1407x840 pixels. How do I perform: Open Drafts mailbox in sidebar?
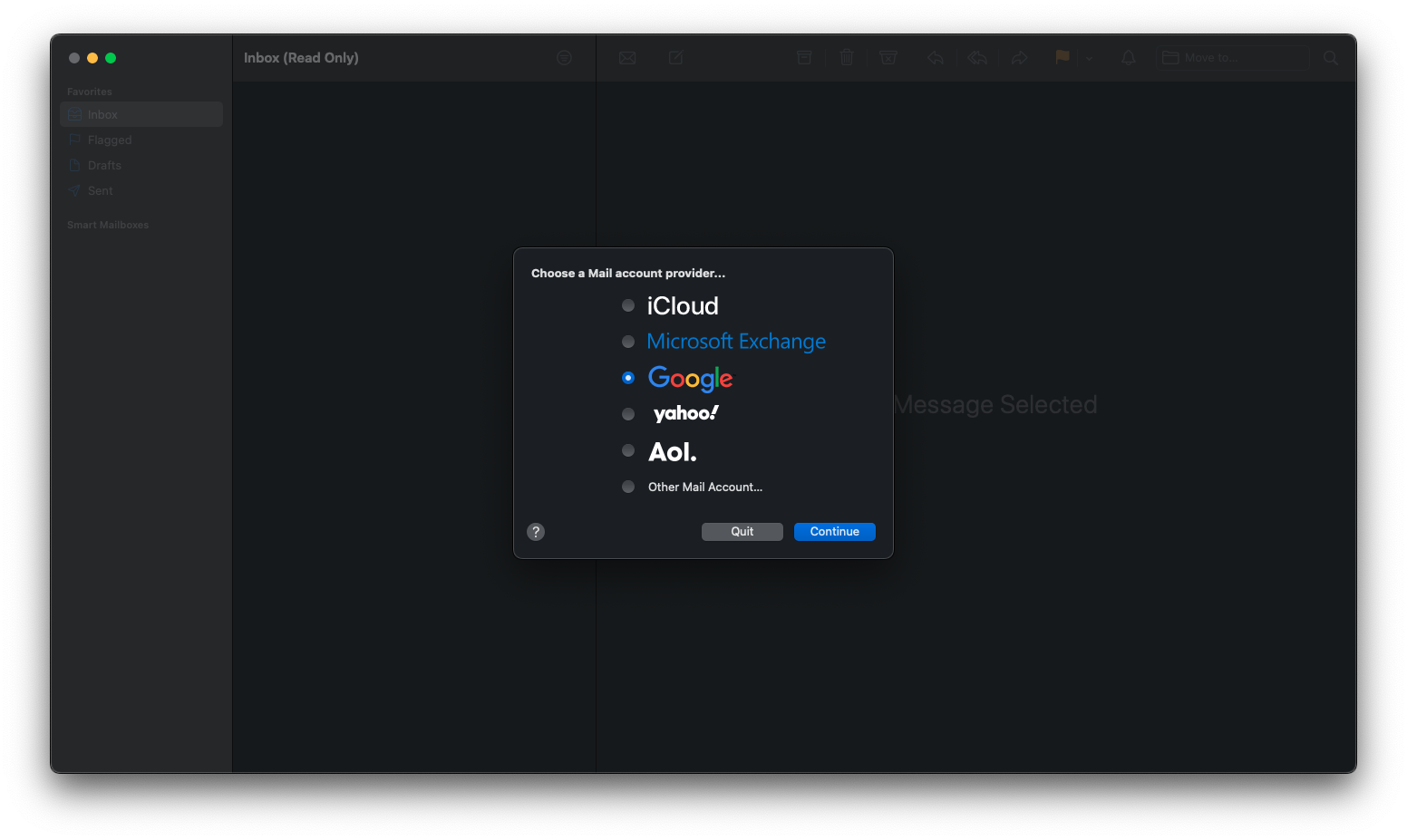[141, 165]
